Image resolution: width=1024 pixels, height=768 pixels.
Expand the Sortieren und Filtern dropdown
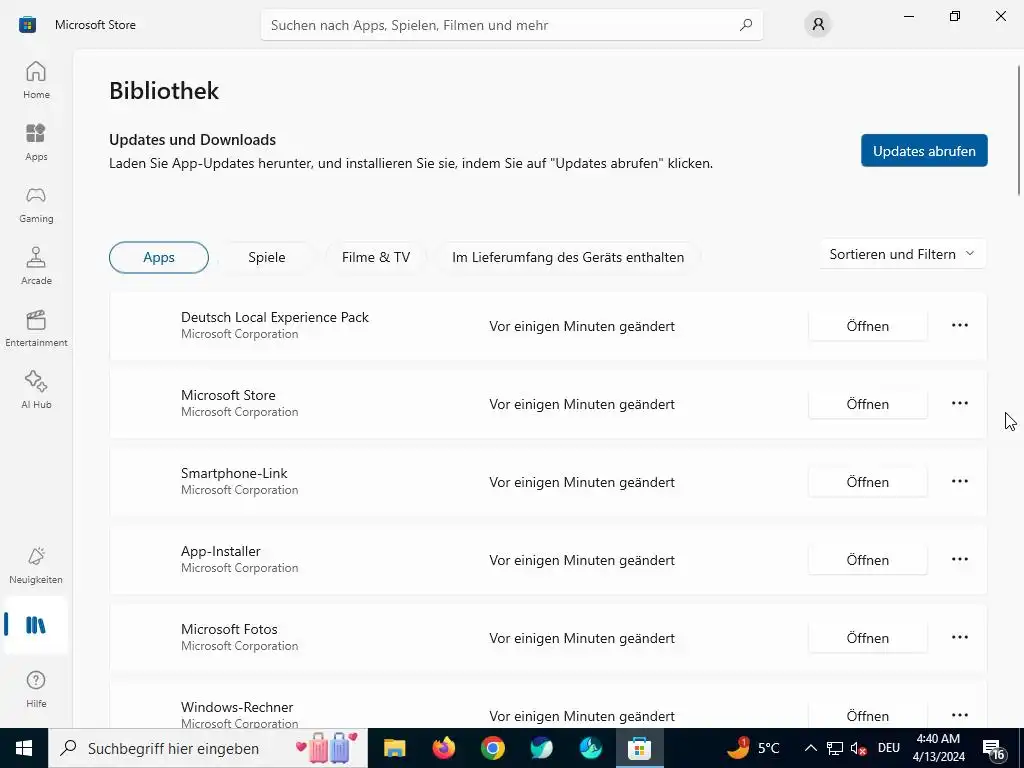[903, 254]
